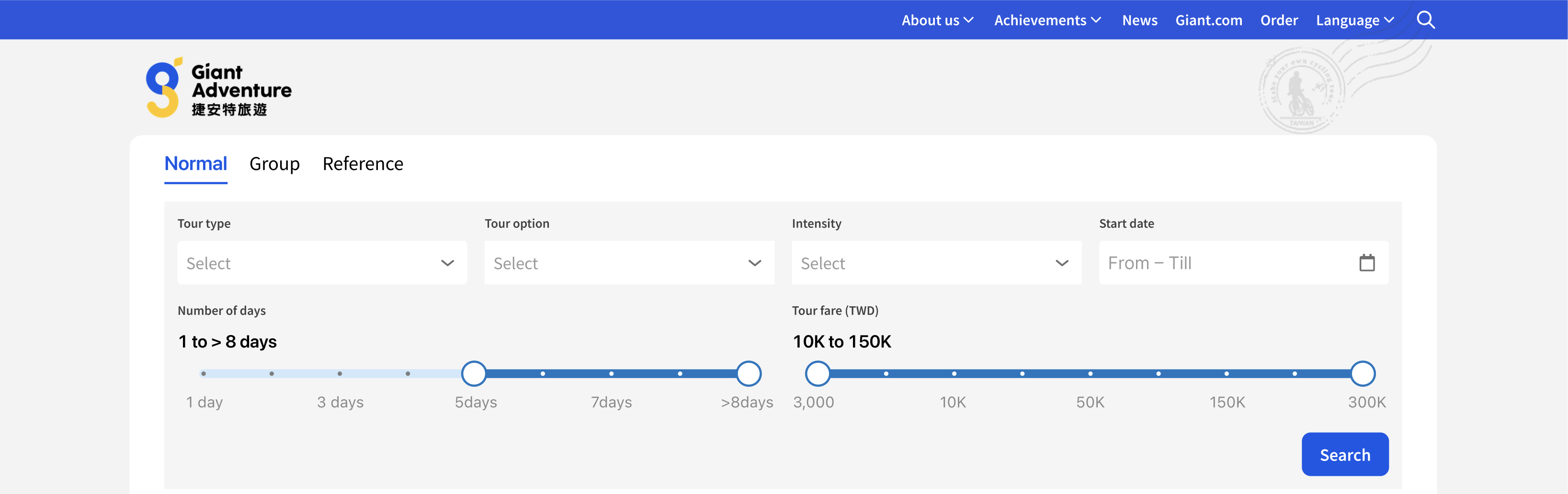The height and width of the screenshot is (494, 1568).
Task: Open the Order page link
Action: click(1279, 20)
